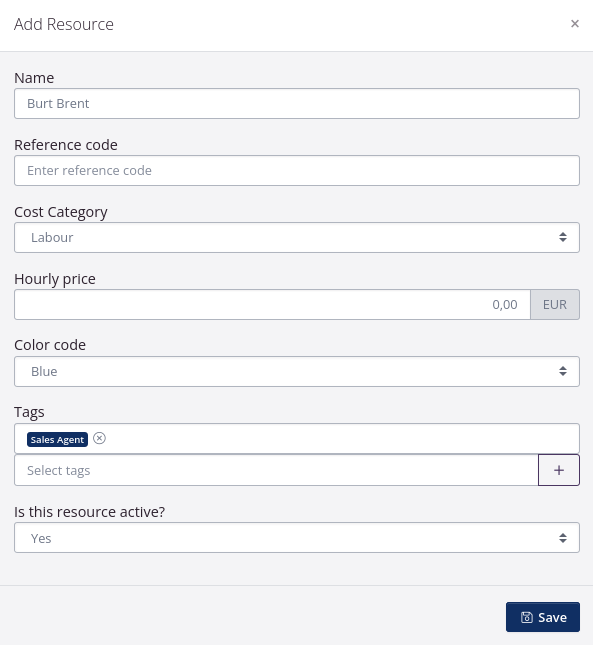Click the floppy disk icon on Save

point(527,617)
